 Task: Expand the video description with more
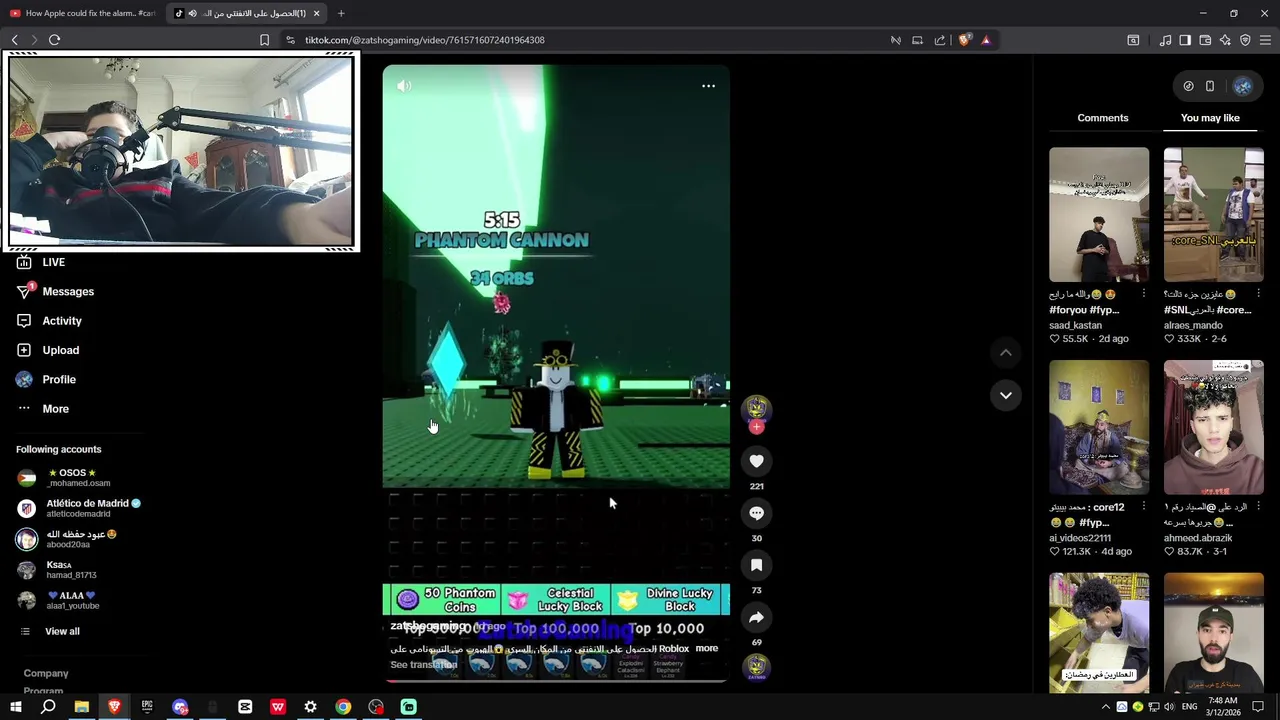tap(707, 648)
